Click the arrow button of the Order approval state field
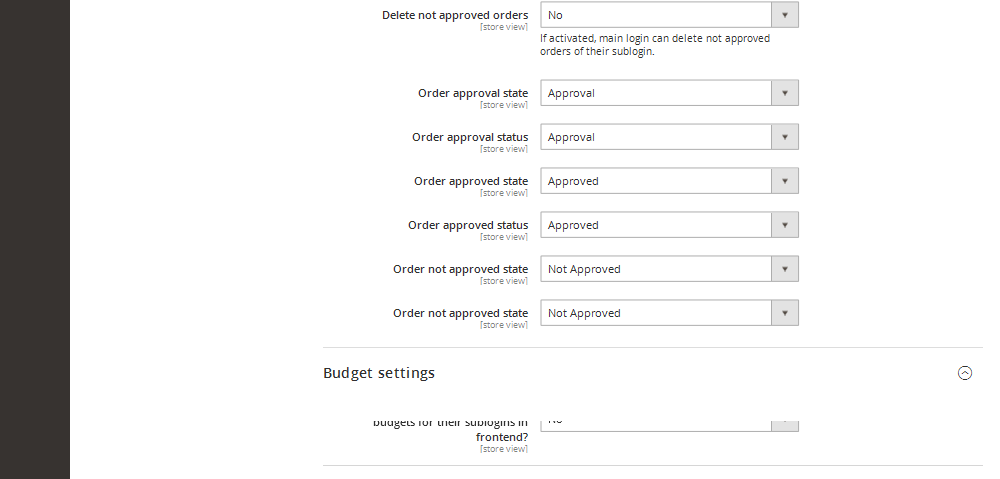This screenshot has height=479, width=1000. click(x=785, y=93)
